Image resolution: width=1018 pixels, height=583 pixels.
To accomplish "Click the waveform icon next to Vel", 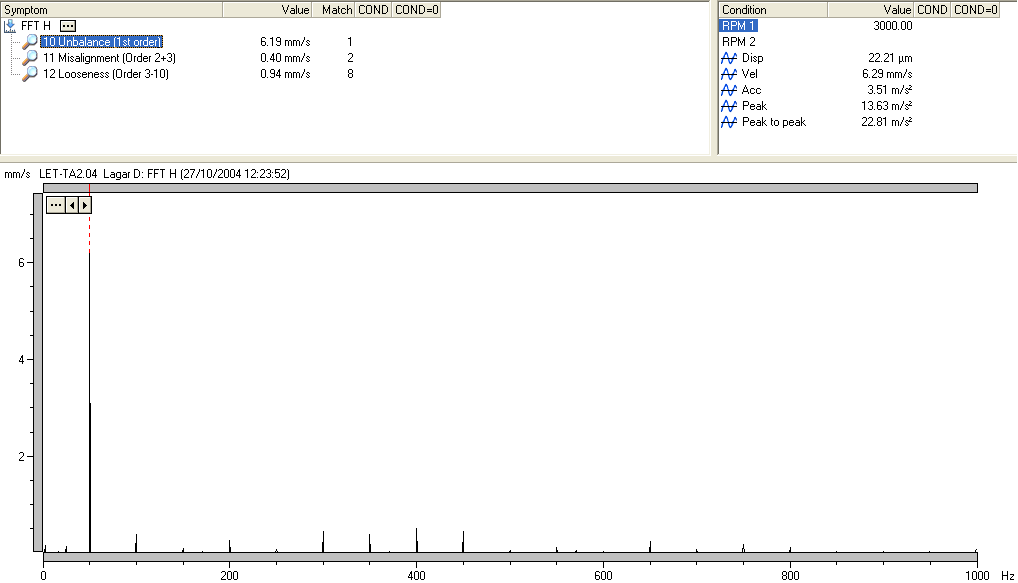I will tap(729, 74).
